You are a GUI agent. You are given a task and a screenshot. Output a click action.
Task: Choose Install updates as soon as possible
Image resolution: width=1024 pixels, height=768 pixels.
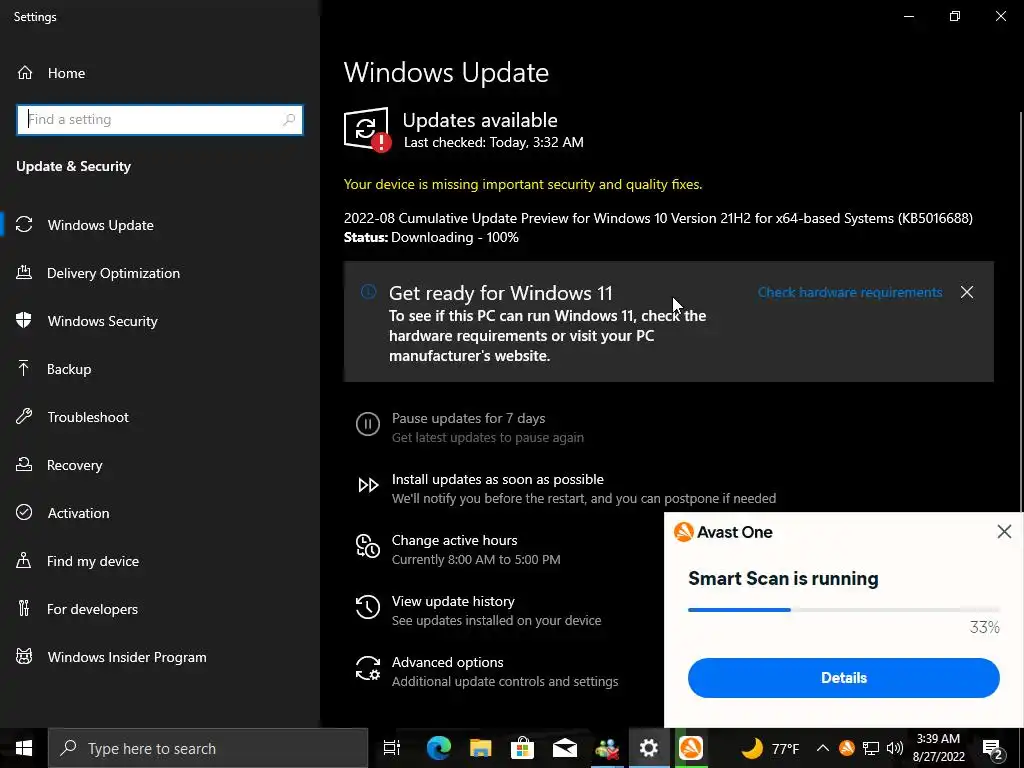tap(567, 488)
